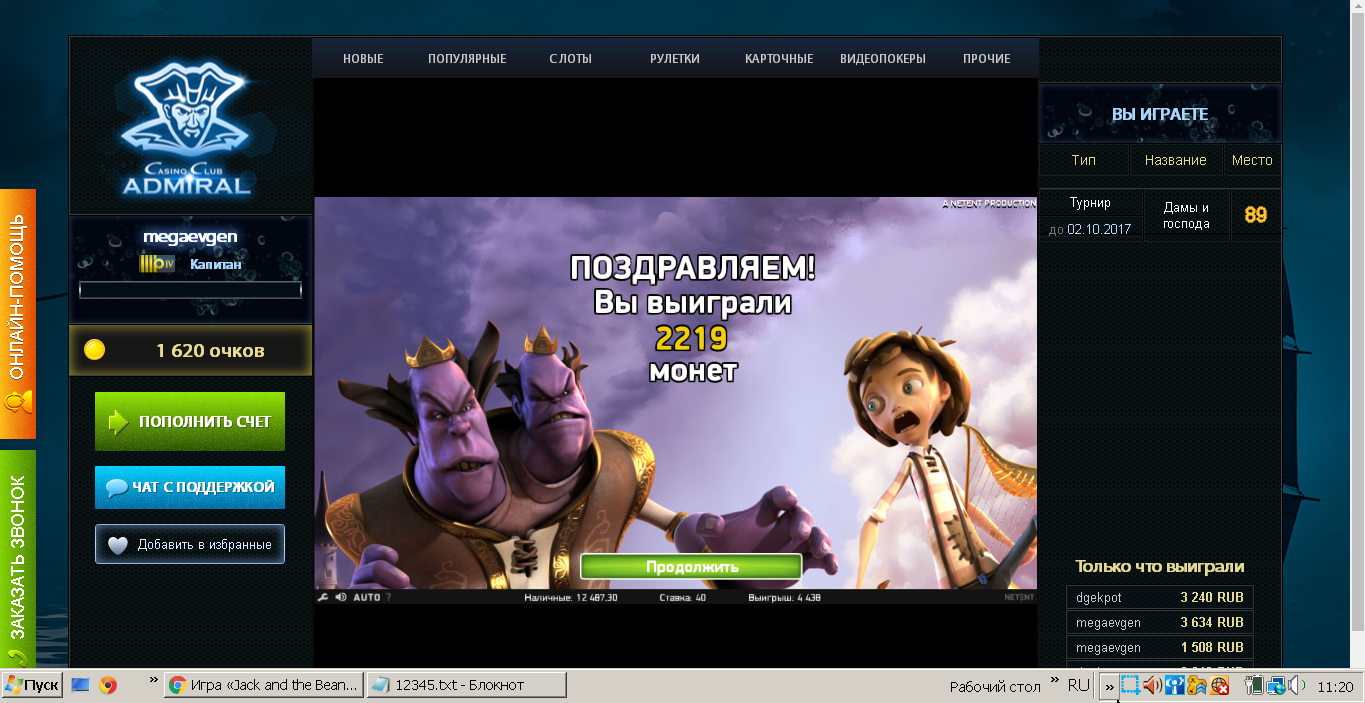Click the tournament place number 89
1365x703 pixels.
click(1256, 215)
